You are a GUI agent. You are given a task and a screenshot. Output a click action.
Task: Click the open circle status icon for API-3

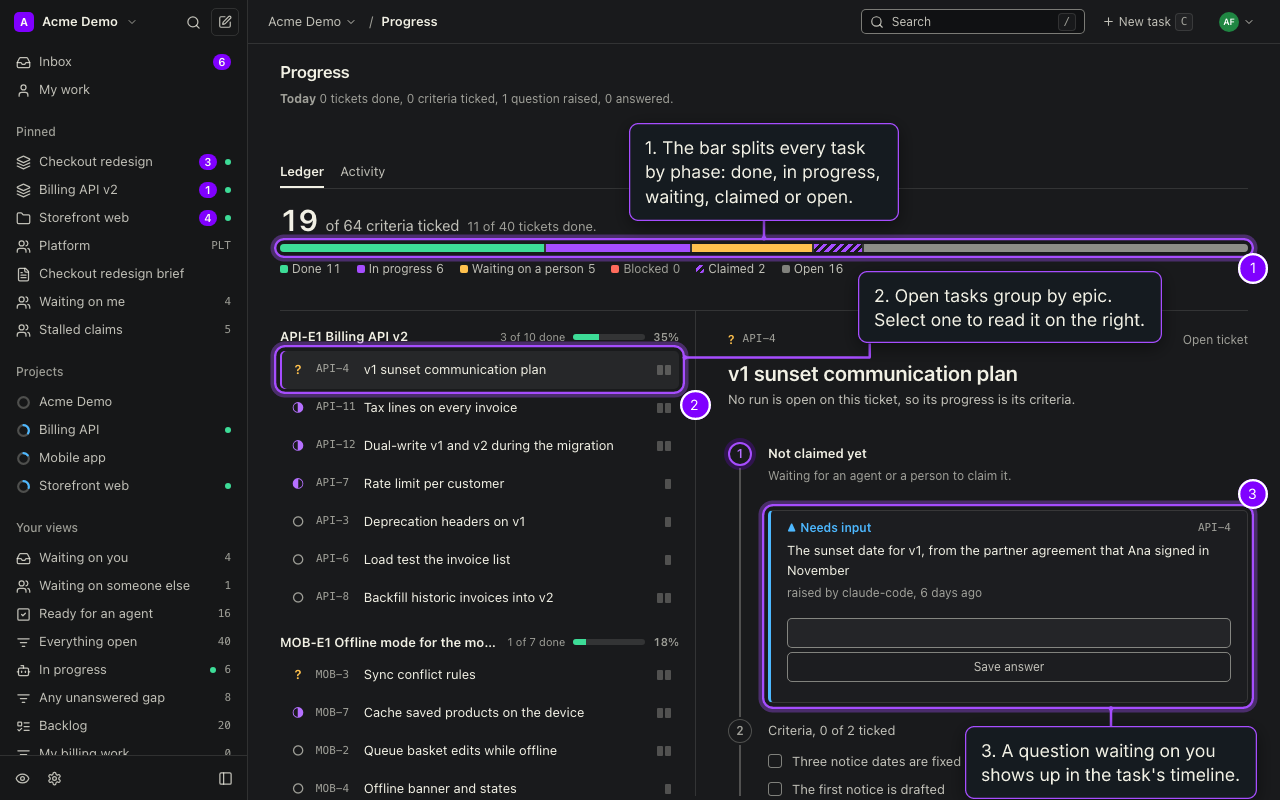298,522
